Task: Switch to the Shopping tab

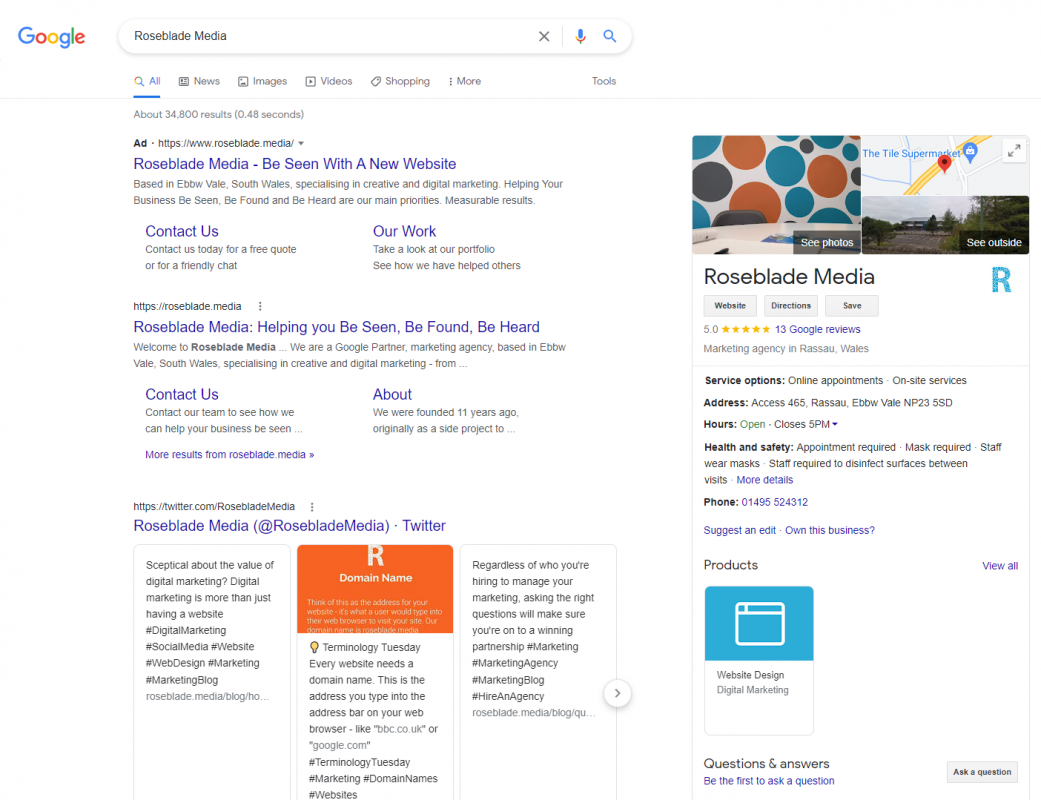Action: [400, 81]
